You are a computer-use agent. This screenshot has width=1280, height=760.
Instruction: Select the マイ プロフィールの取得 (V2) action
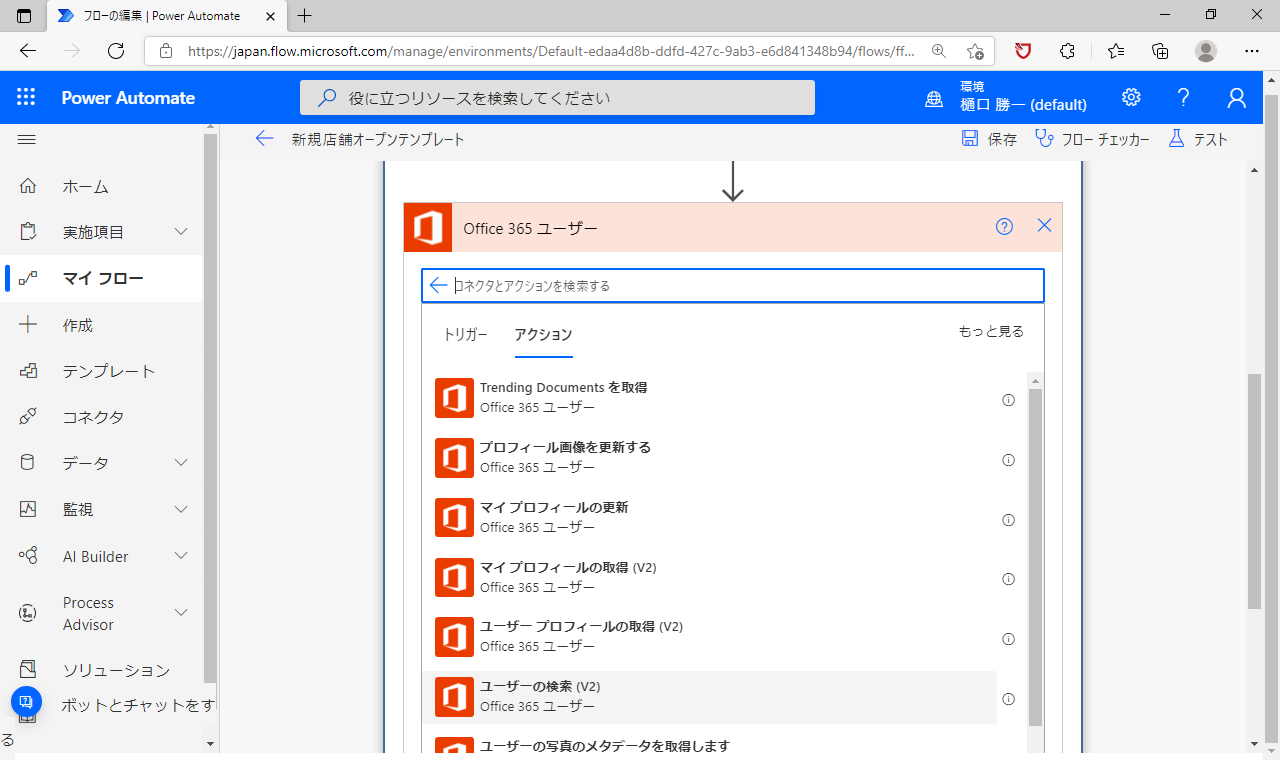point(709,577)
